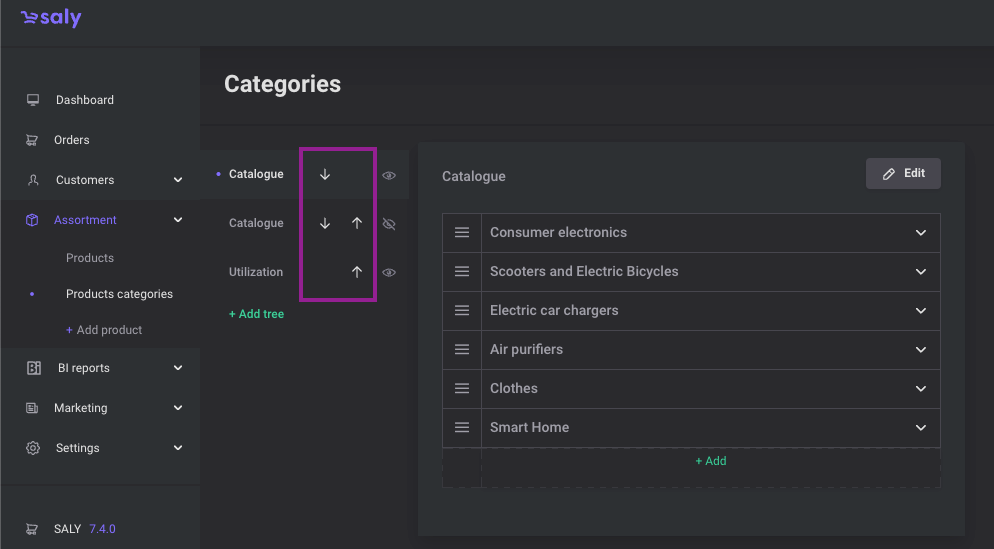Move the second Catalogue tree up

[357, 223]
